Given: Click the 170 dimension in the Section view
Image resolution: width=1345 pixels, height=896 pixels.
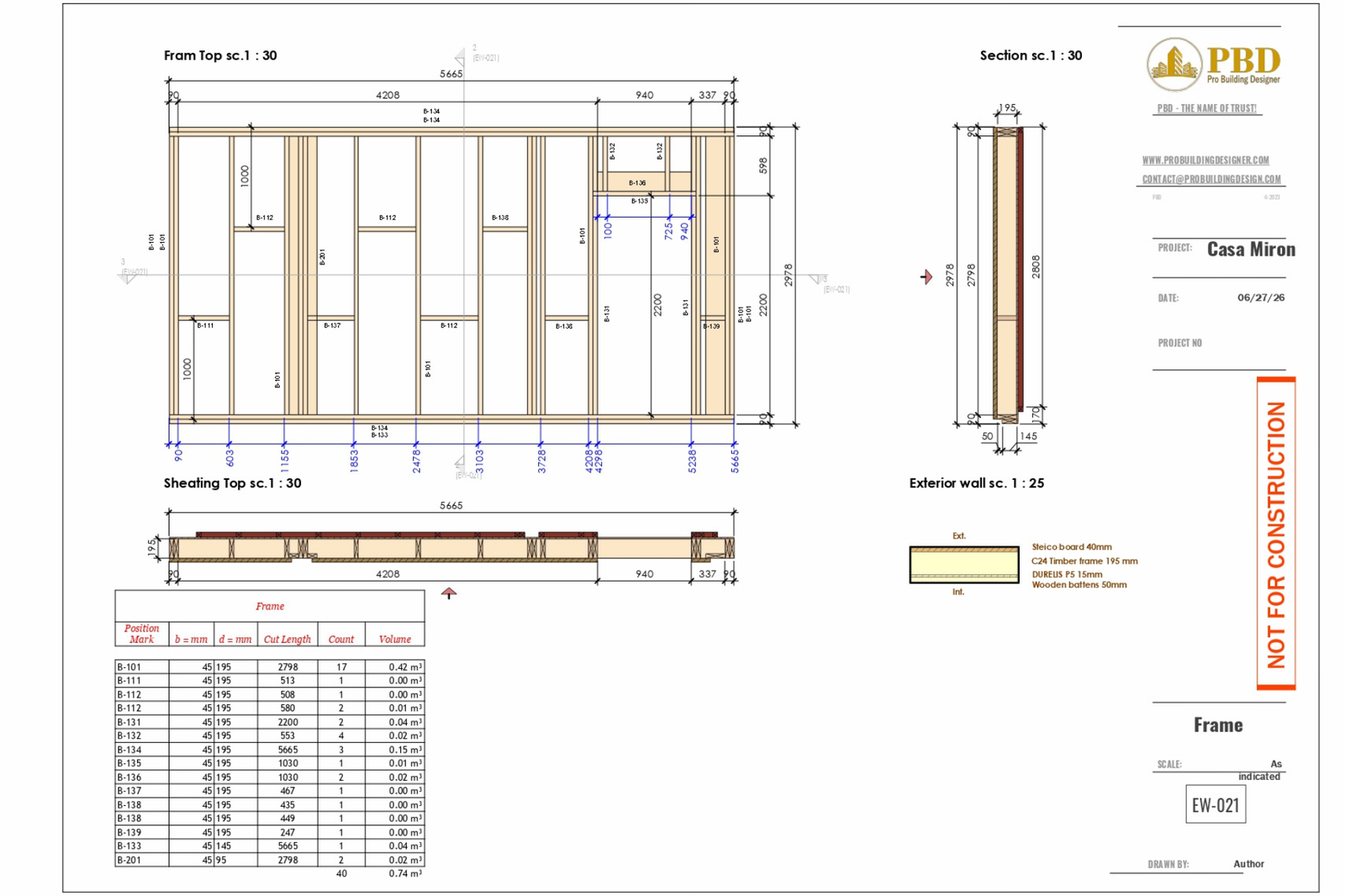Looking at the screenshot, I should [1036, 414].
